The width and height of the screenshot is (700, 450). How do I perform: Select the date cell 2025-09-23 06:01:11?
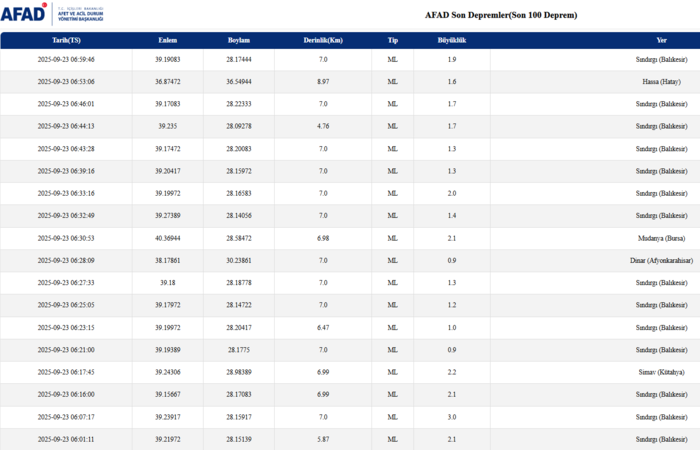pyautogui.click(x=66, y=439)
